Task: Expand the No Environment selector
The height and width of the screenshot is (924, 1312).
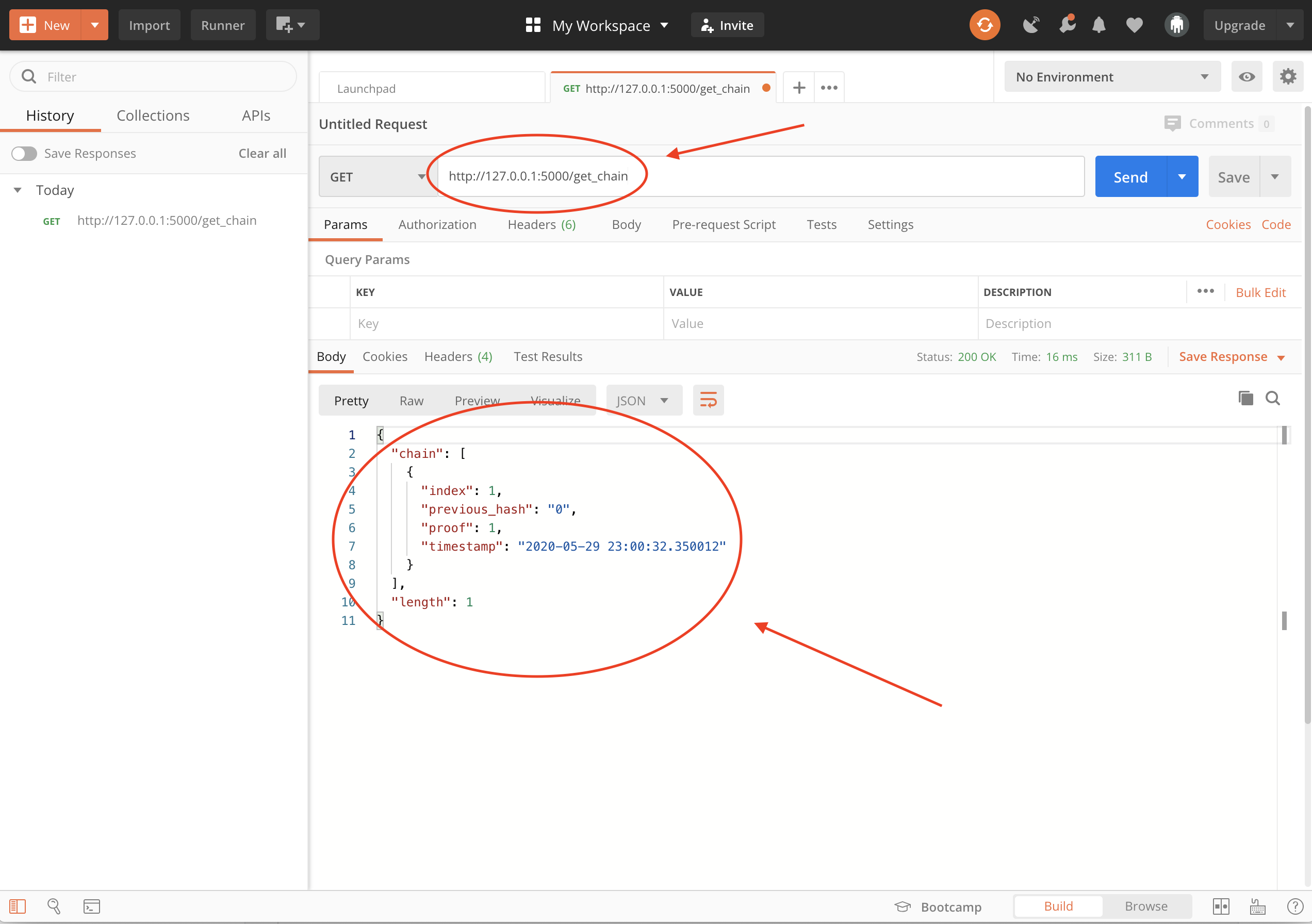Action: click(1111, 77)
